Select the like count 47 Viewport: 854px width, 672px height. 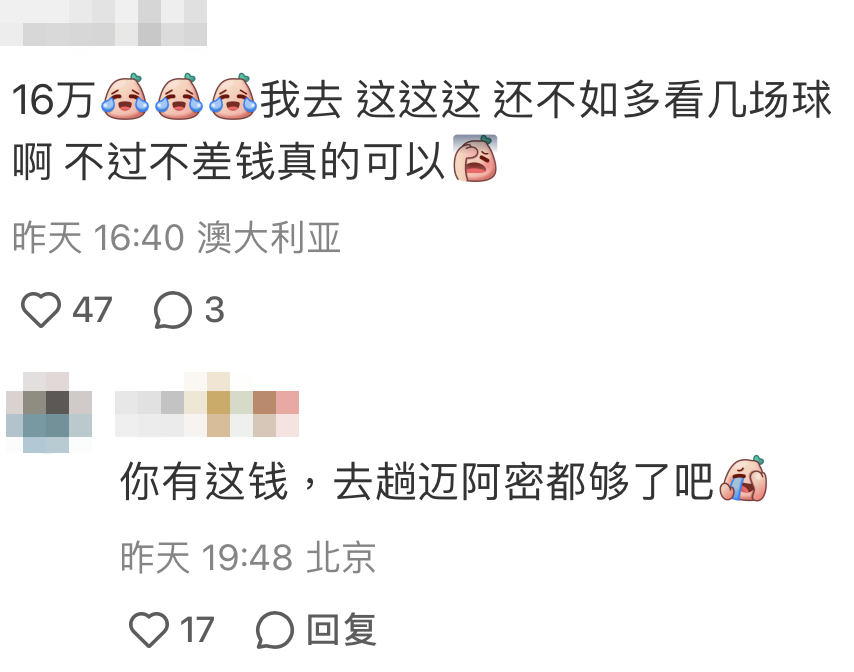(x=92, y=310)
